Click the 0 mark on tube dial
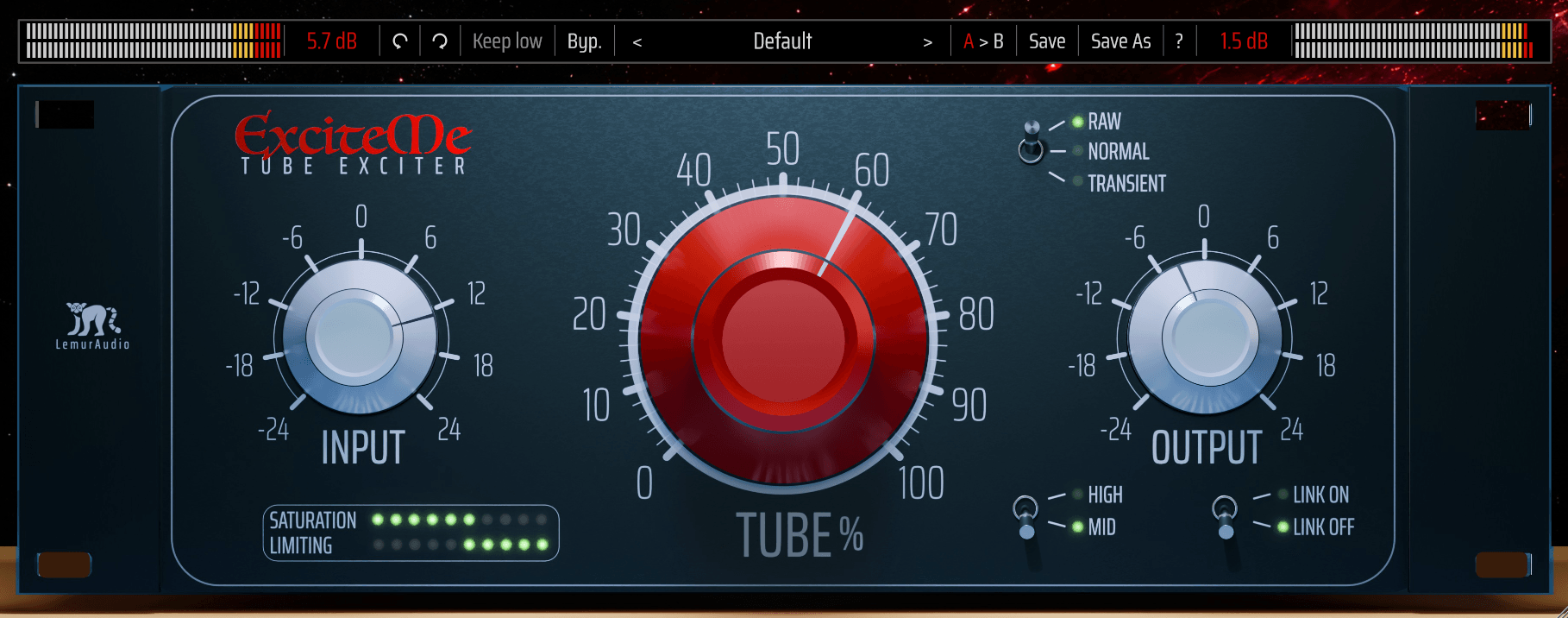 644,482
